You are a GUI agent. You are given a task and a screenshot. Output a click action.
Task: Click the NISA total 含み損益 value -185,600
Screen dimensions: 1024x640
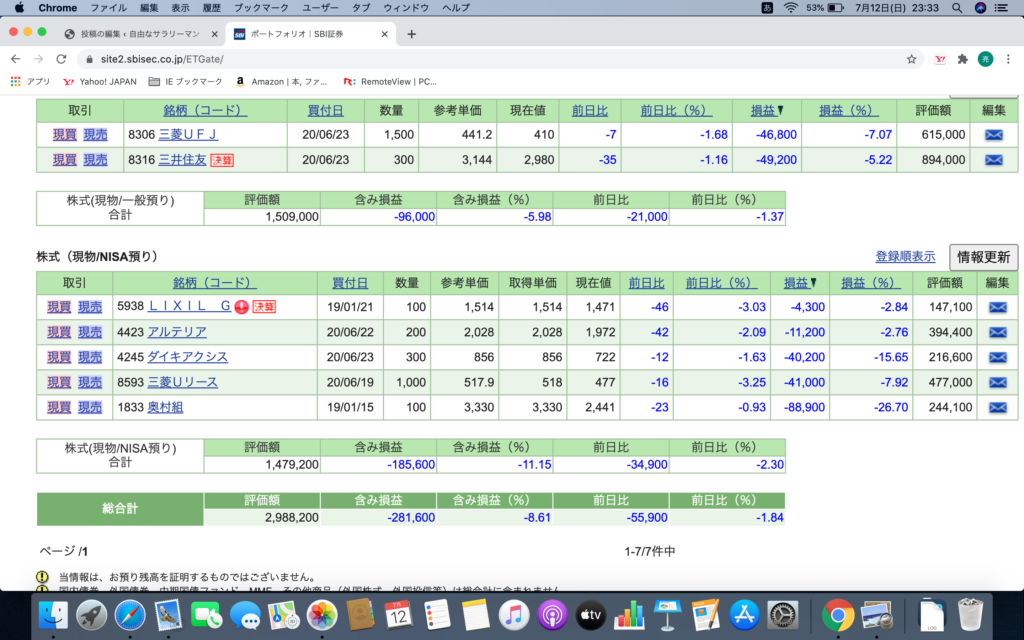click(411, 465)
